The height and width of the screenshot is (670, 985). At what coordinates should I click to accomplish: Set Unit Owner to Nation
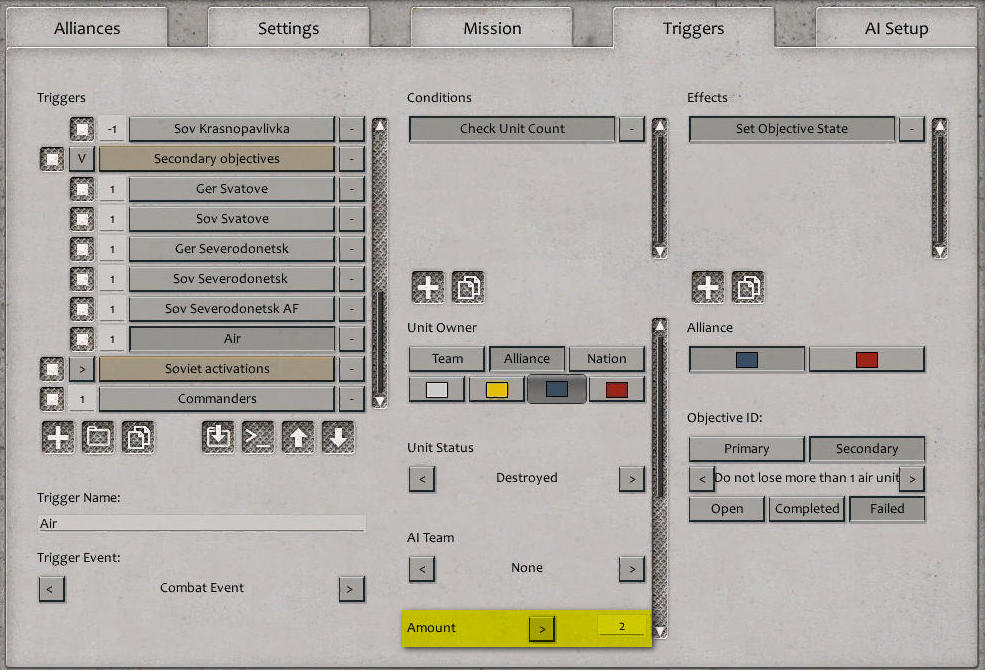[607, 359]
